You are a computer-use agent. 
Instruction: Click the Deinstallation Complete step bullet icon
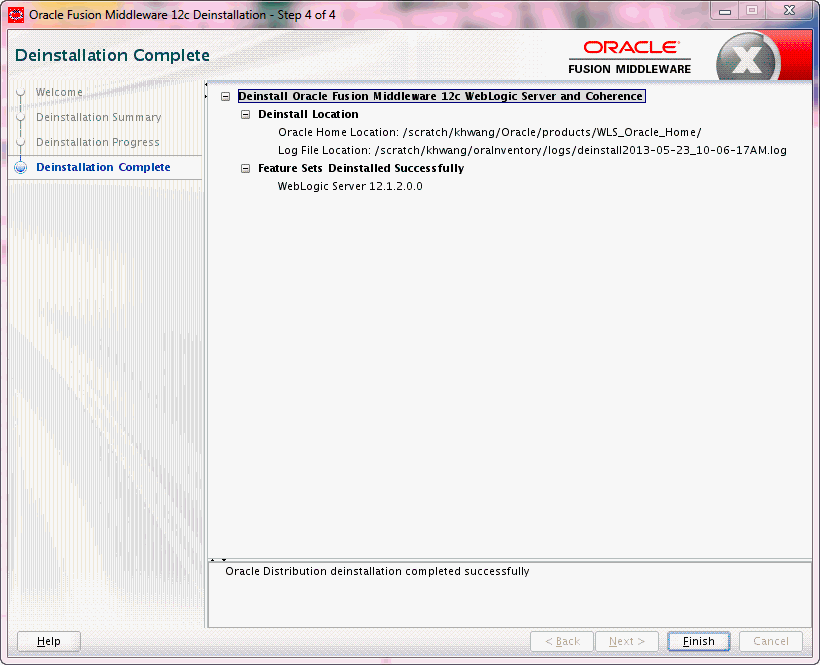pyautogui.click(x=21, y=167)
